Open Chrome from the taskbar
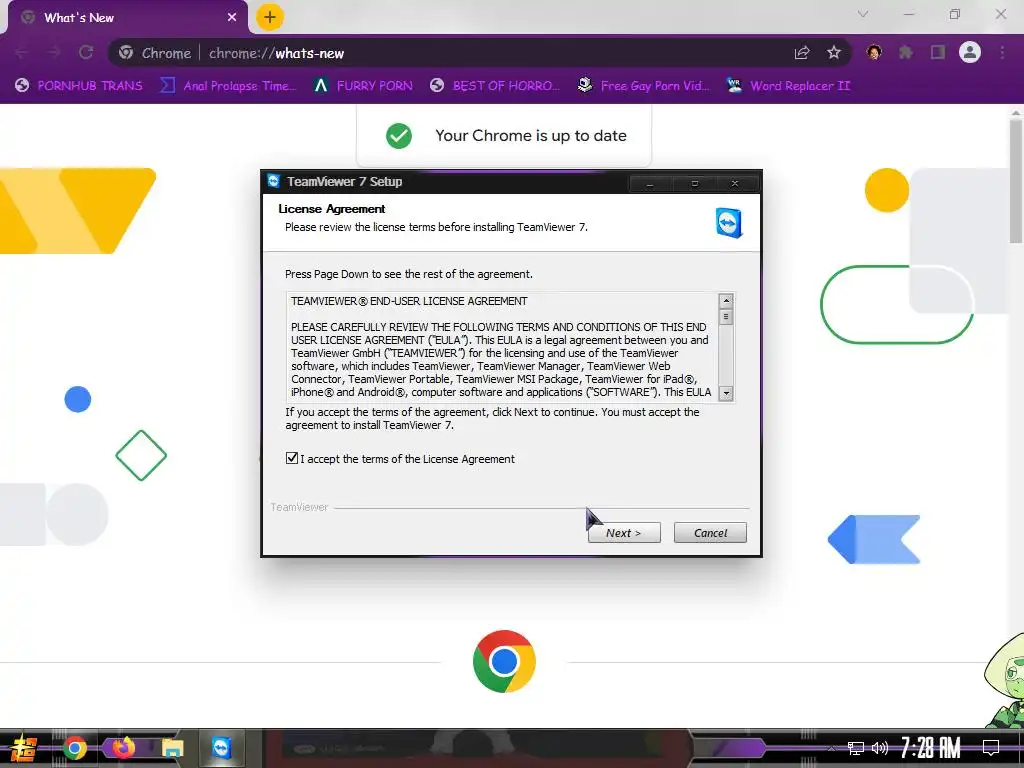The height and width of the screenshot is (768, 1024). pyautogui.click(x=74, y=748)
